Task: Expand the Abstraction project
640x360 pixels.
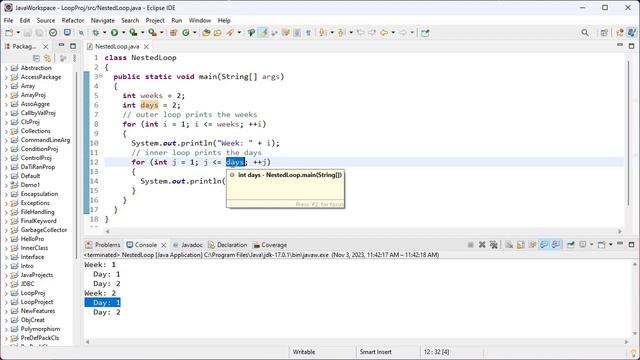Action: pos(6,68)
